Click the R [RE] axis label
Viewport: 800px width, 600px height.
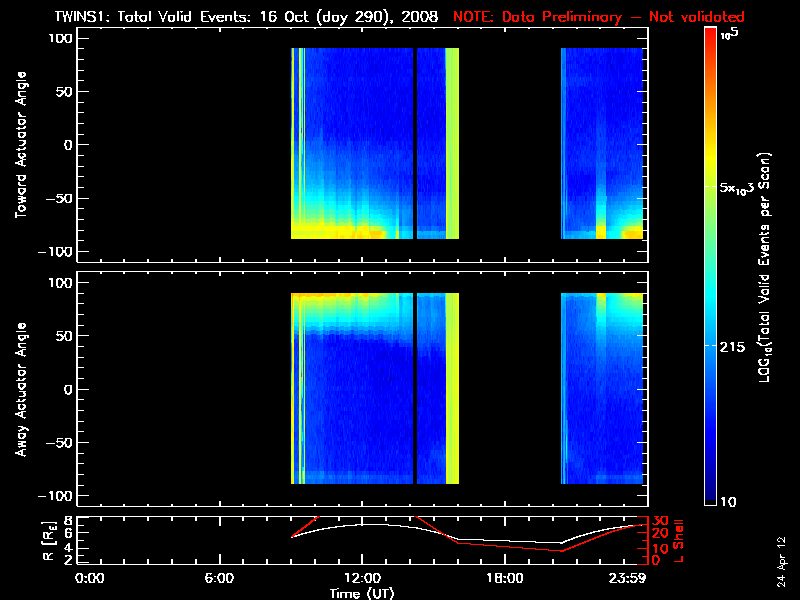(x=23, y=538)
